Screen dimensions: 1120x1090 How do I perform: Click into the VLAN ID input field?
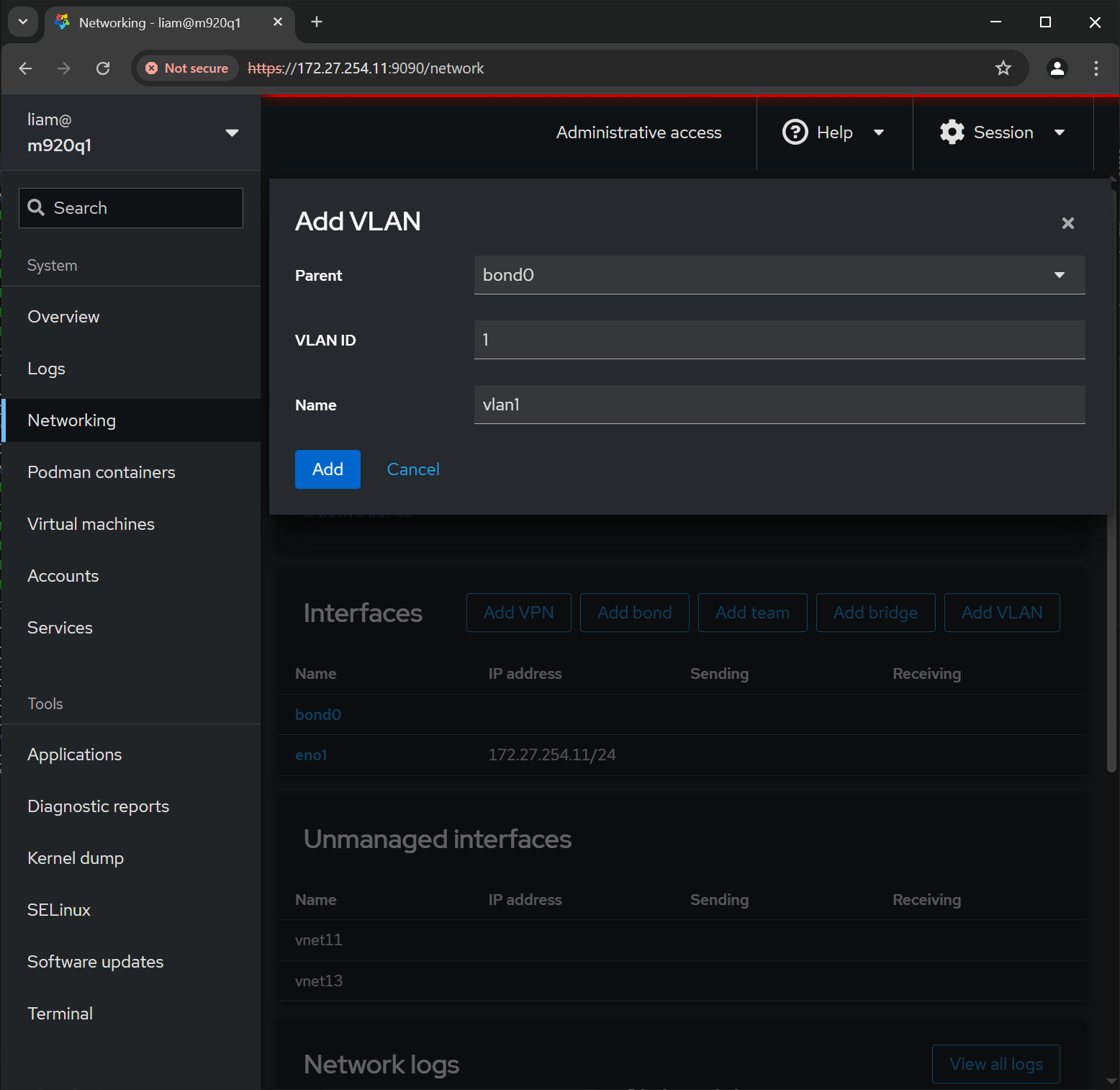pos(780,340)
